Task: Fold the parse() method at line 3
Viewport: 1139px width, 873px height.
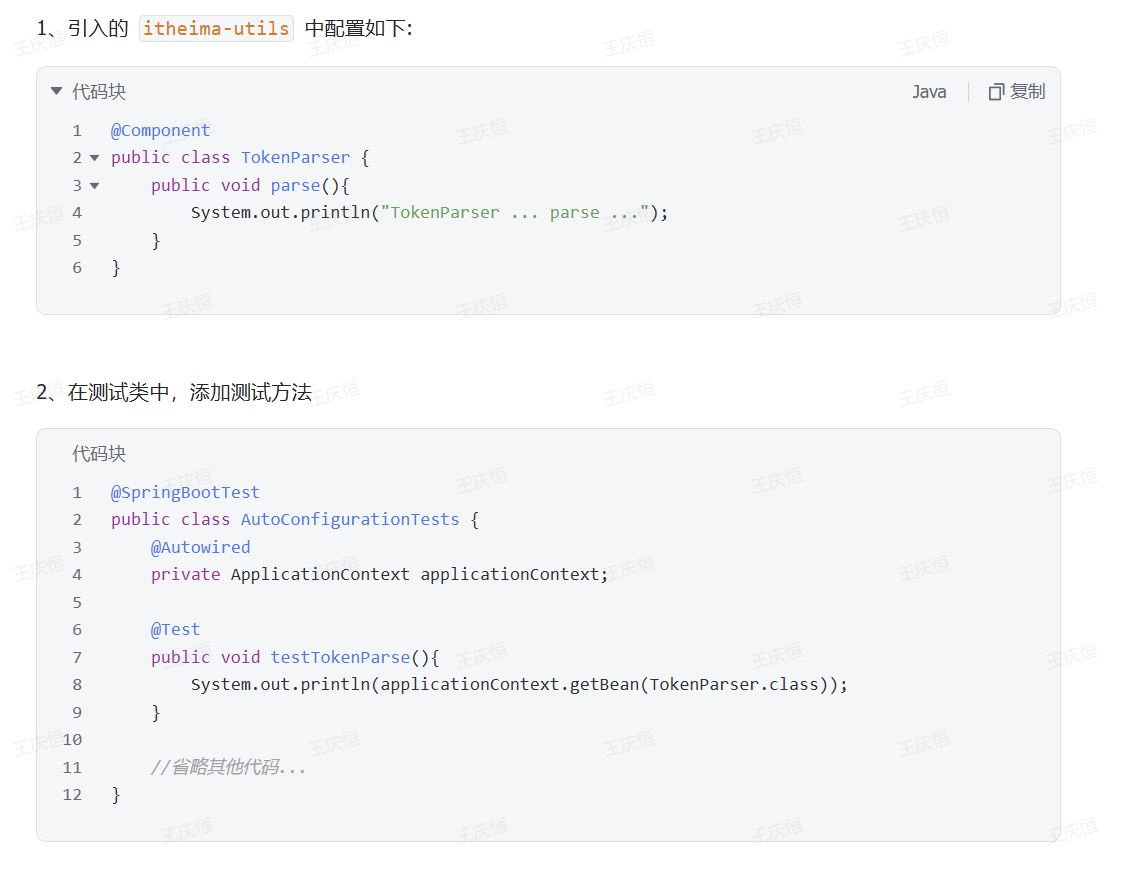Action: 94,185
